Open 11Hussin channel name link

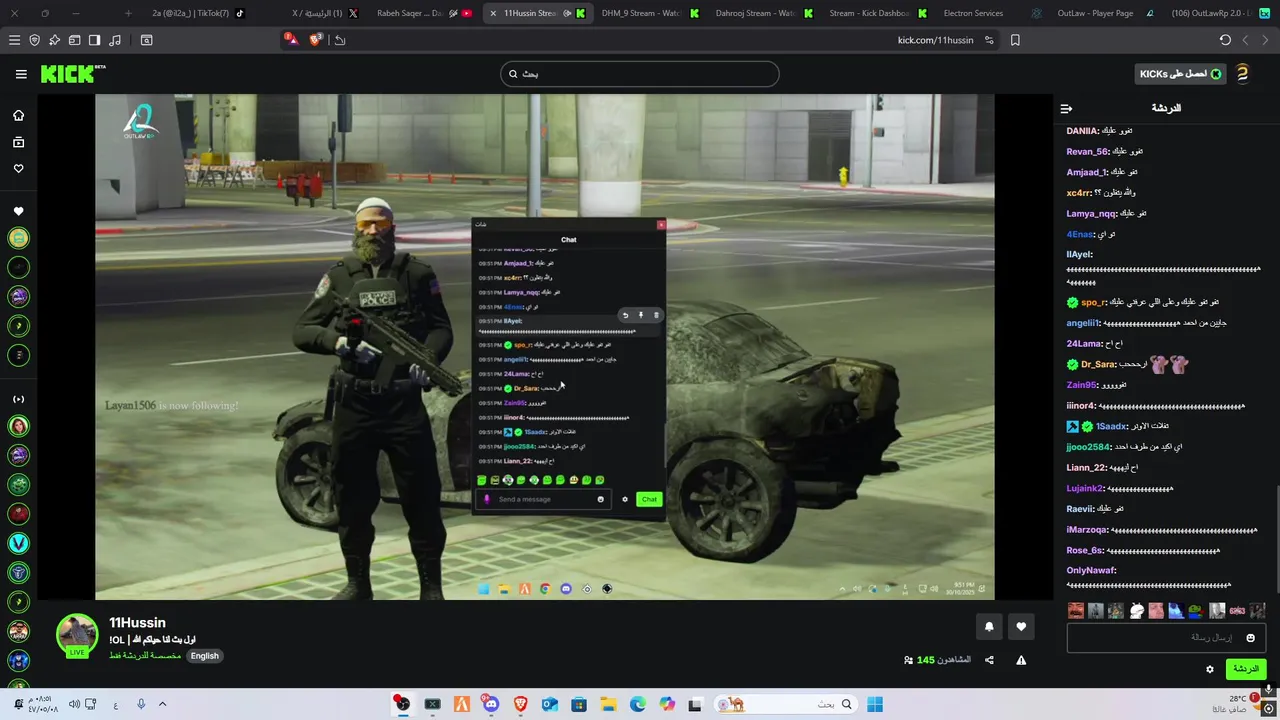coord(137,623)
